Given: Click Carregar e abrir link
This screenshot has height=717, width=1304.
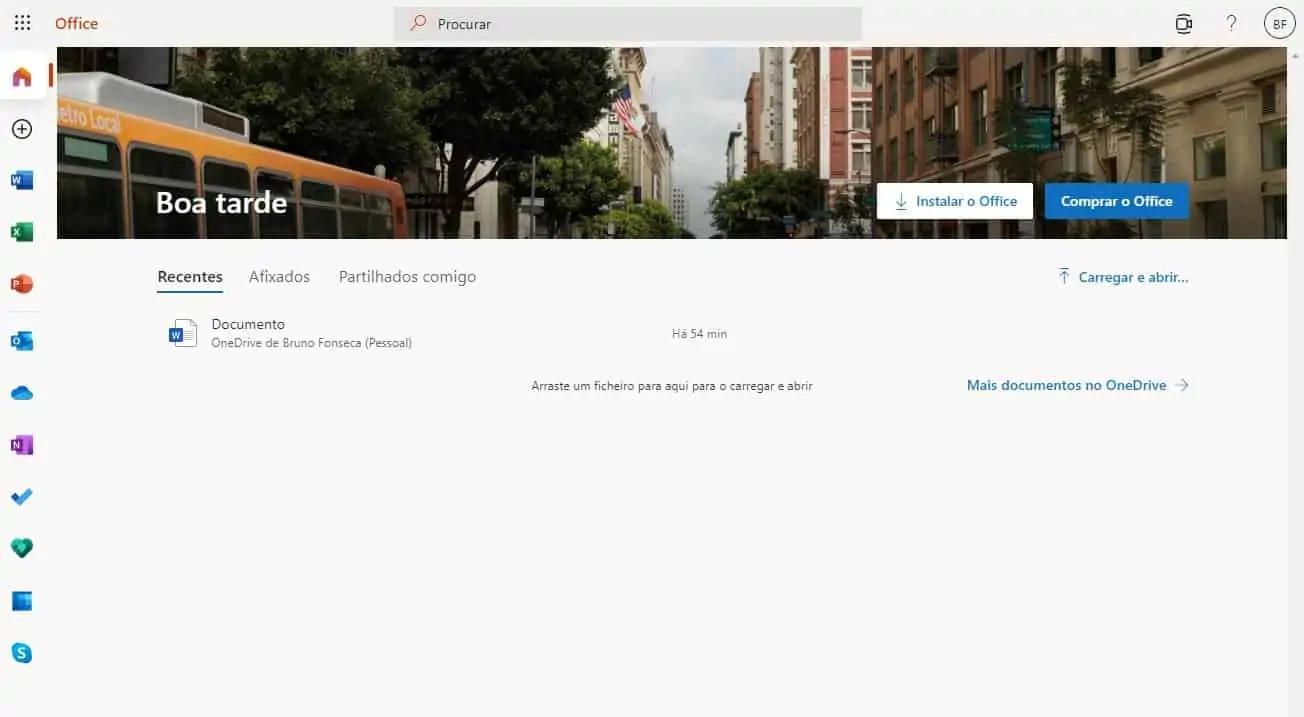Looking at the screenshot, I should (x=1123, y=277).
